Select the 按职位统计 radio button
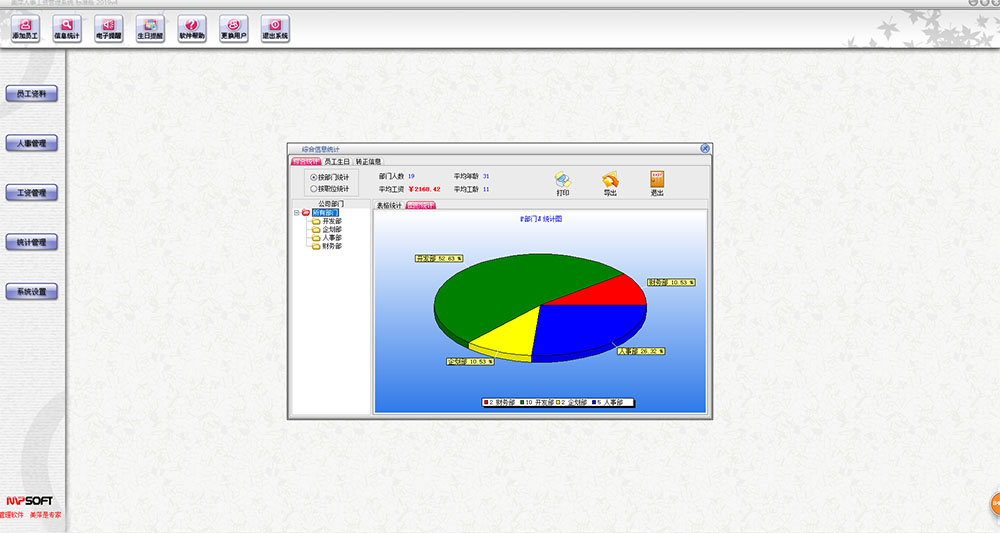Viewport: 1000px width, 533px height. (314, 188)
